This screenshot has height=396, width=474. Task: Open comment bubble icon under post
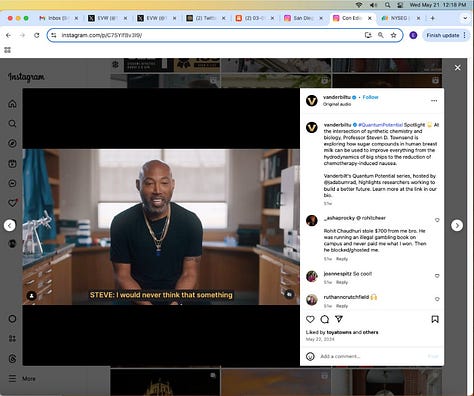click(325, 319)
